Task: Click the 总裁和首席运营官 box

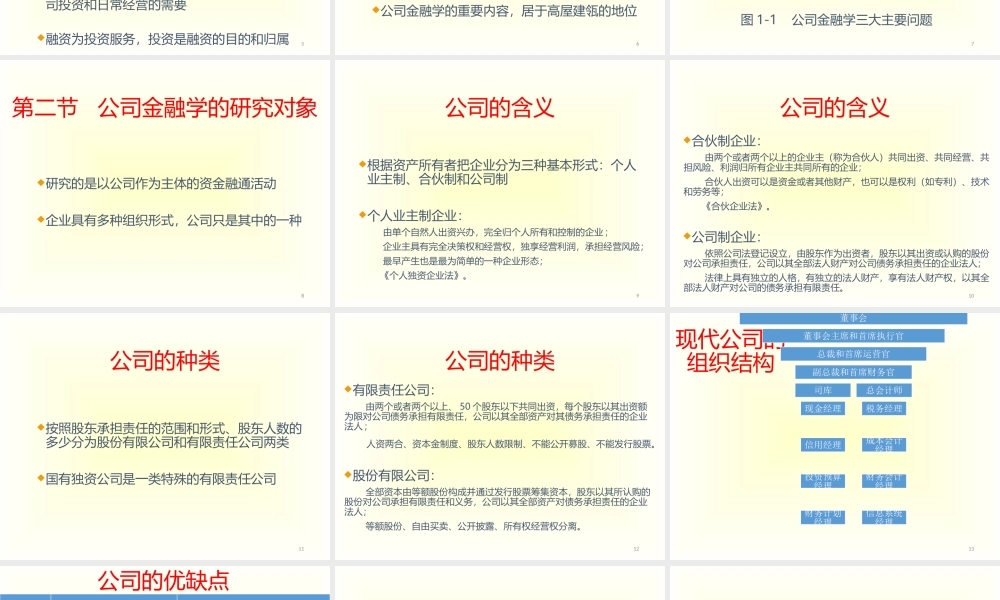Action: pyautogui.click(x=855, y=353)
